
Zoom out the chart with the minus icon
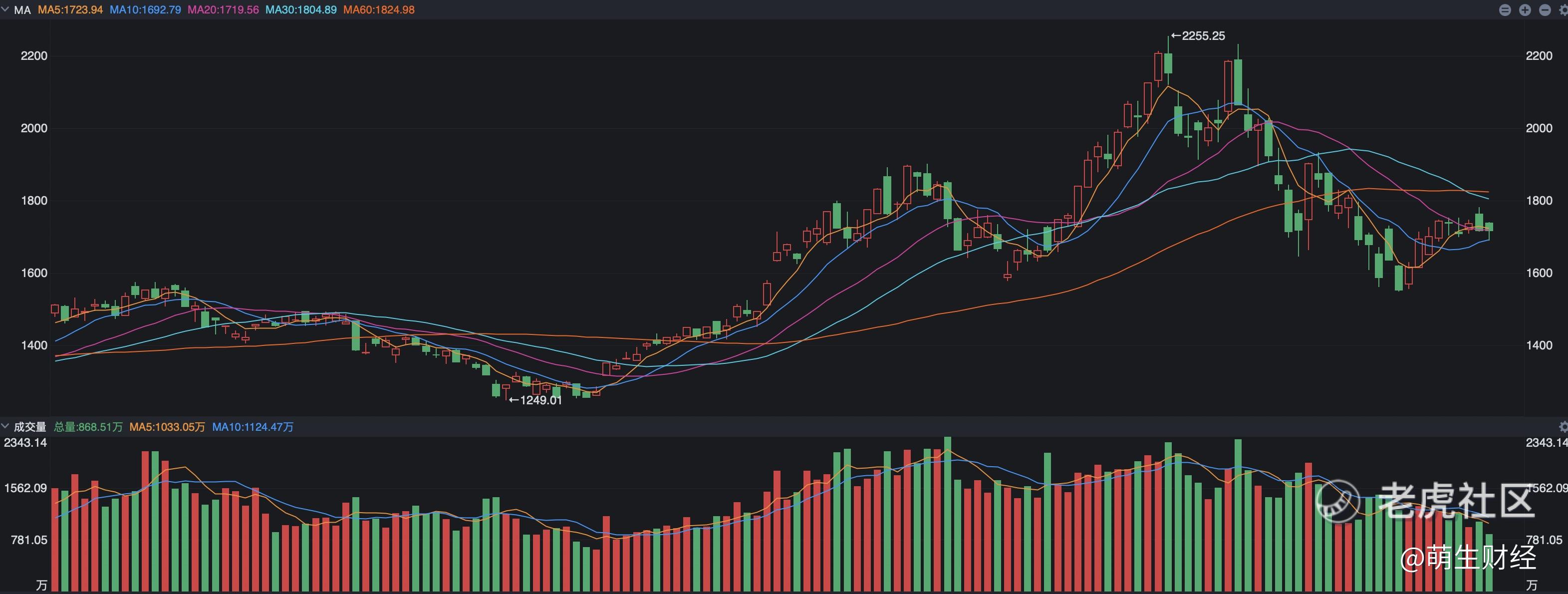coord(1545,10)
